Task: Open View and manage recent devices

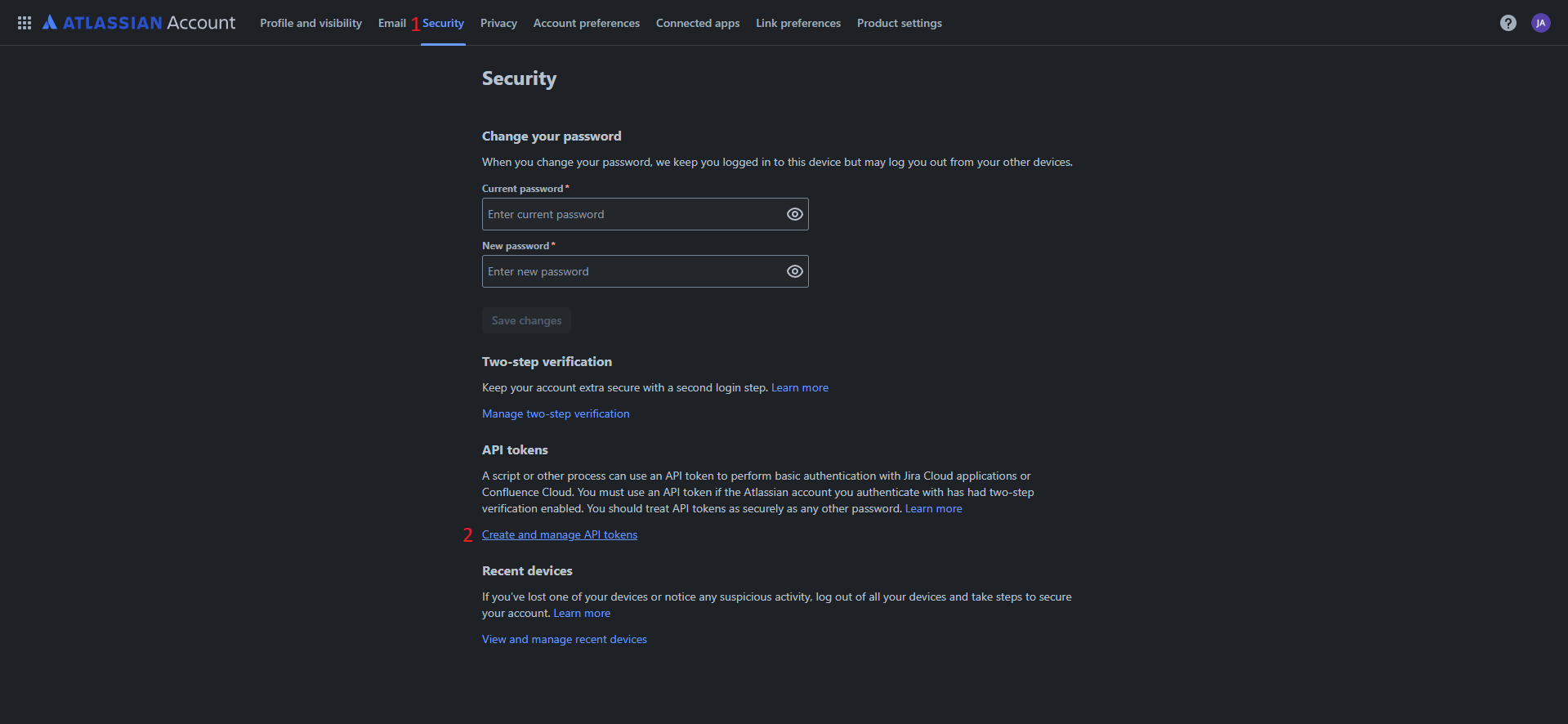Action: 564,639
